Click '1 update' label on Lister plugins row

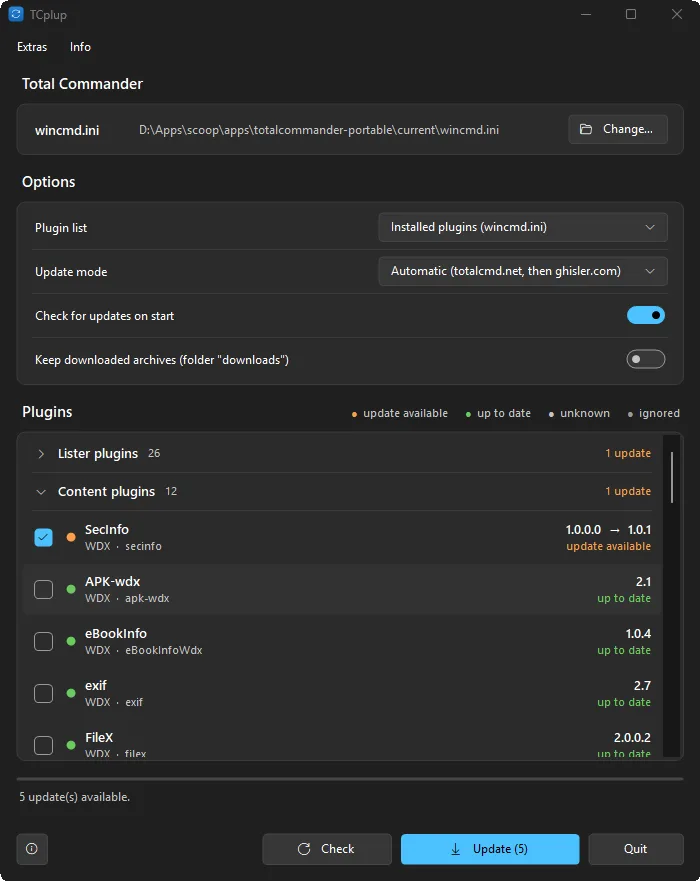click(628, 453)
